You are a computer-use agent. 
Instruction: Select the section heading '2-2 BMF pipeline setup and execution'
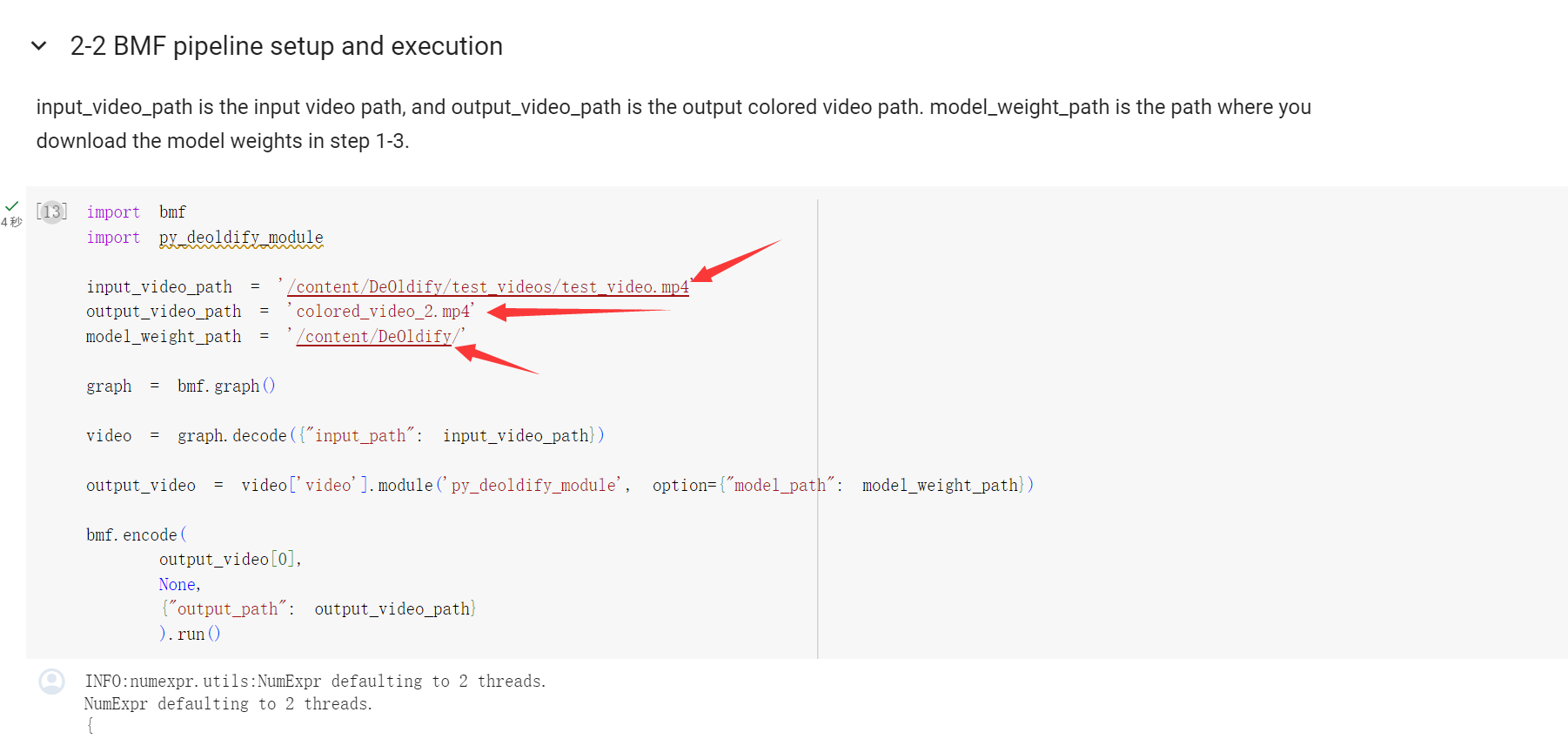pos(286,46)
